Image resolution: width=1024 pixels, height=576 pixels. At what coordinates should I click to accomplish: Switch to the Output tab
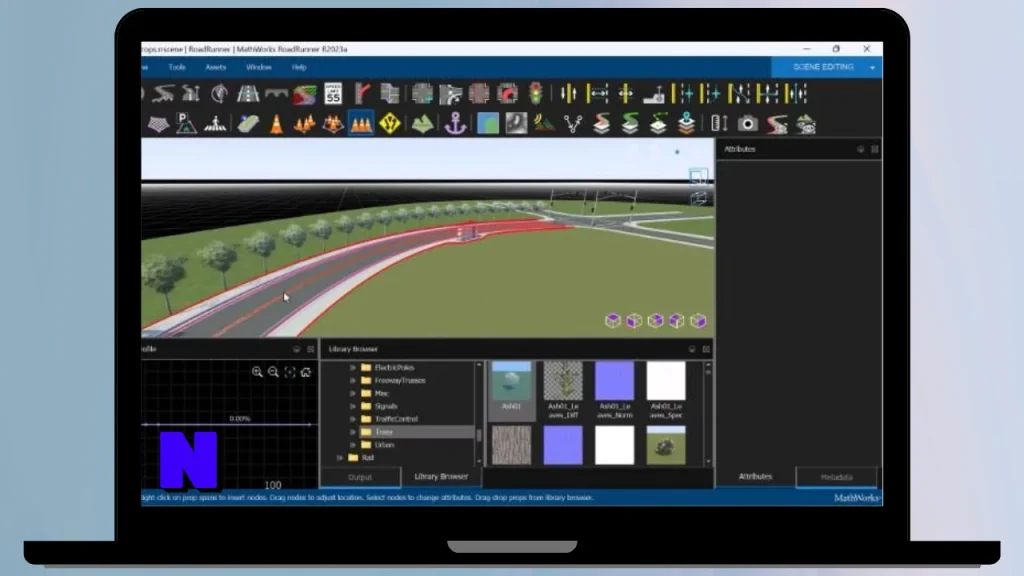(x=360, y=477)
